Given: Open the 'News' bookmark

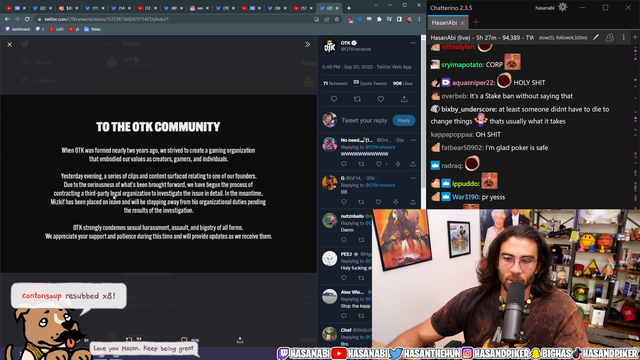Looking at the screenshot, I should pyautogui.click(x=93, y=29).
